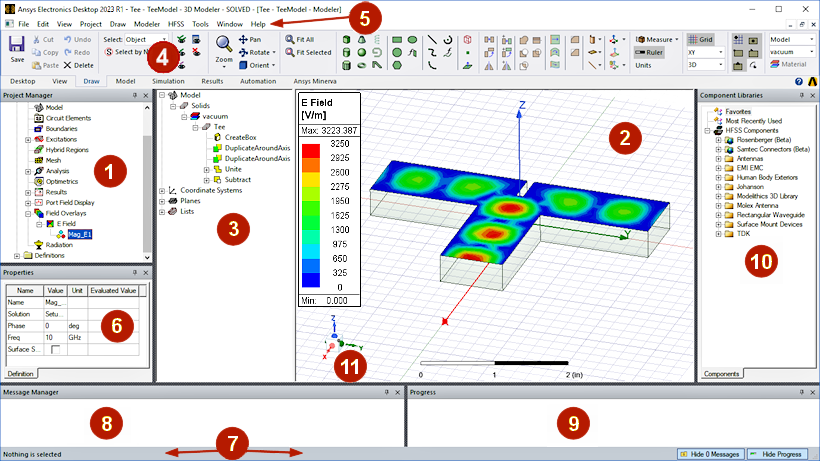Open the Model/Non-model dropdown
The image size is (820, 461).
pos(792,39)
